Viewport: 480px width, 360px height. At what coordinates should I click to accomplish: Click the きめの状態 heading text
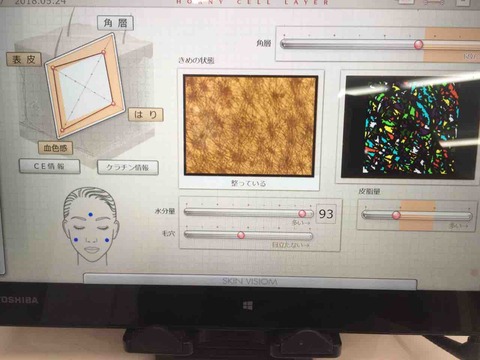pyautogui.click(x=196, y=60)
